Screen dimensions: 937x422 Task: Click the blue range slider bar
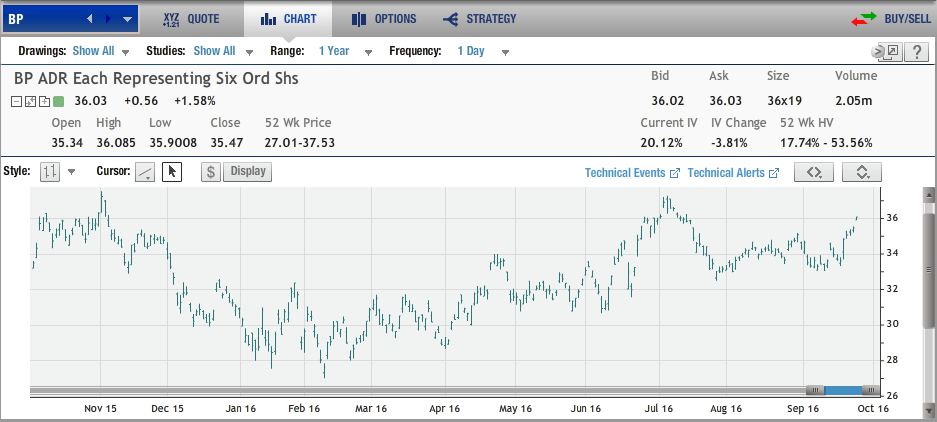click(843, 390)
